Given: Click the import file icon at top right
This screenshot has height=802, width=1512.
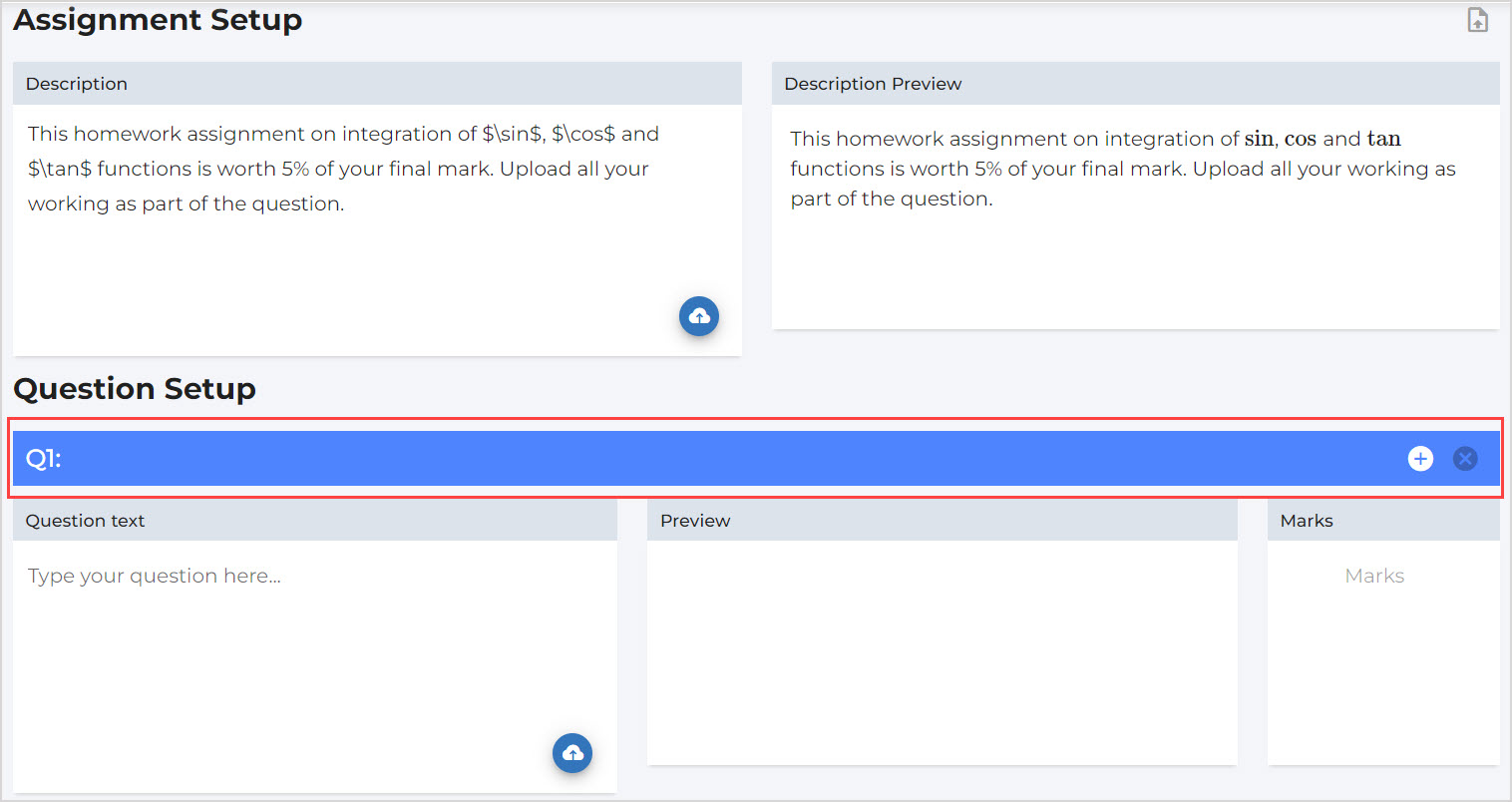Looking at the screenshot, I should [1477, 20].
